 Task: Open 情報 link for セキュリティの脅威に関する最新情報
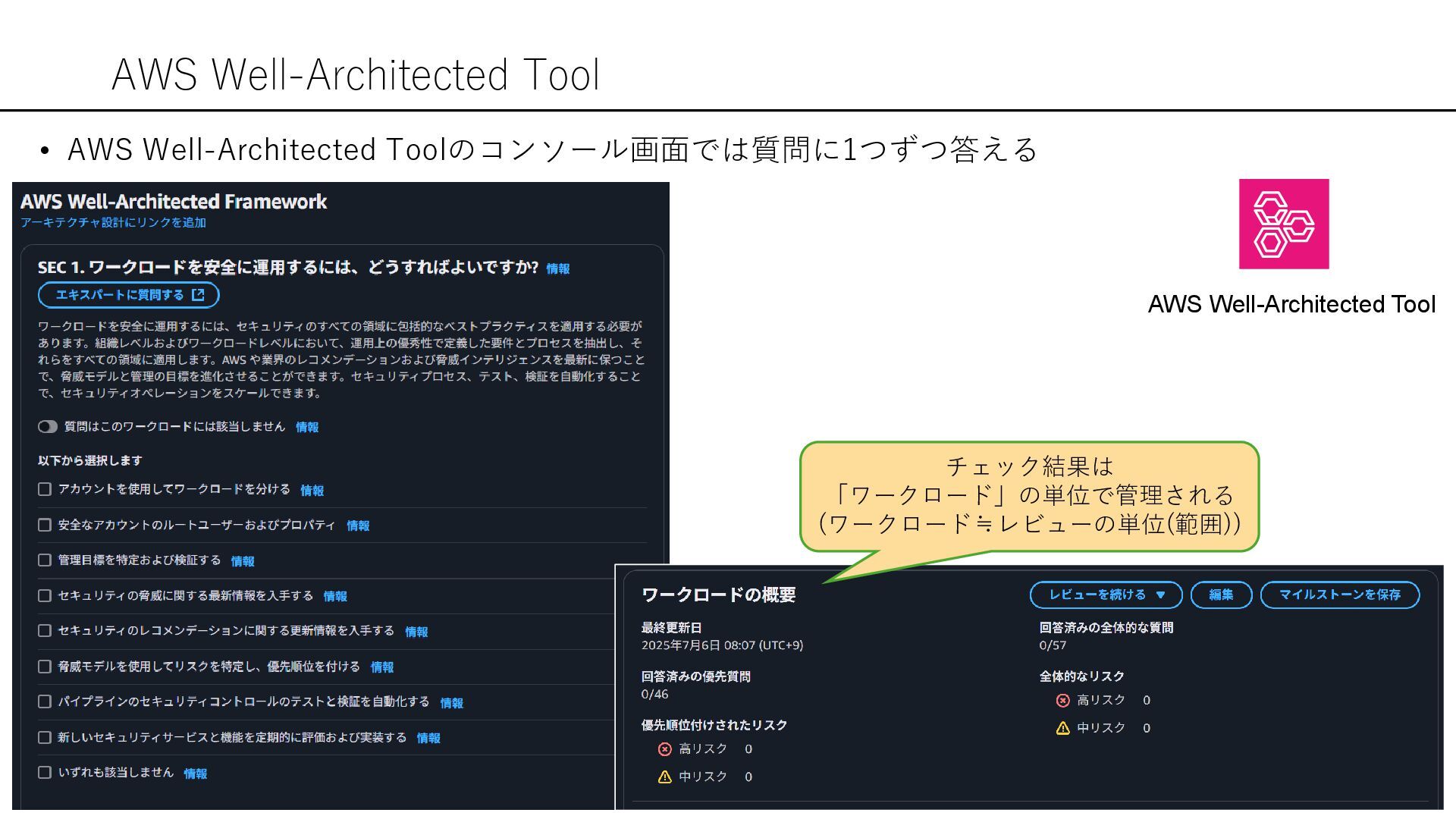tap(335, 596)
